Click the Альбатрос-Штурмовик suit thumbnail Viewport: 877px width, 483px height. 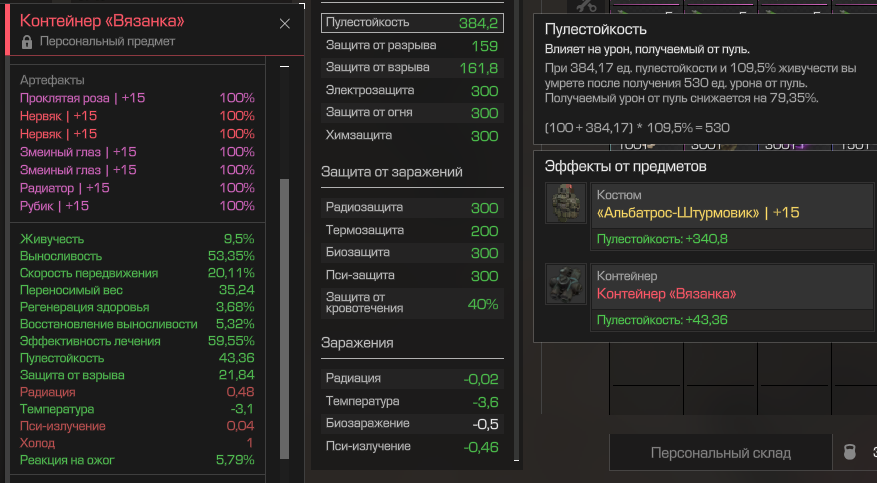click(565, 203)
